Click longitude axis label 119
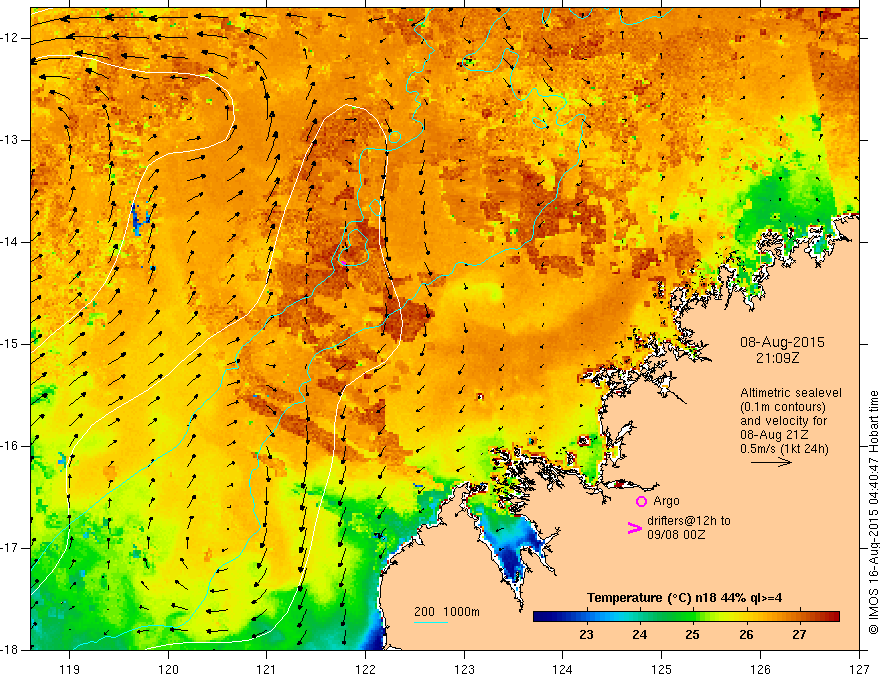Image resolution: width=880 pixels, height=680 pixels. pos(70,669)
